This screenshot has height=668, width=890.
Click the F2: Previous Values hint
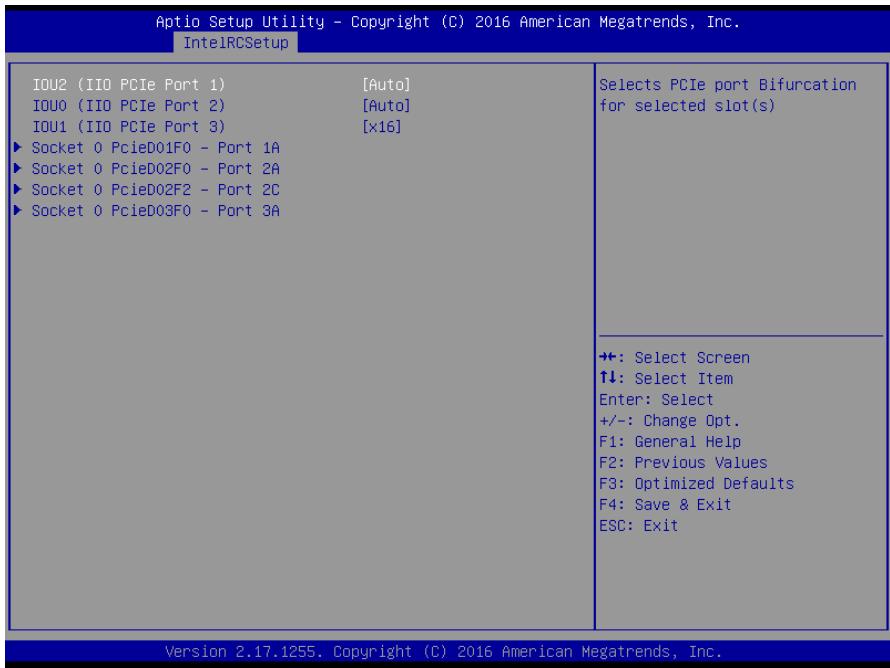(683, 463)
